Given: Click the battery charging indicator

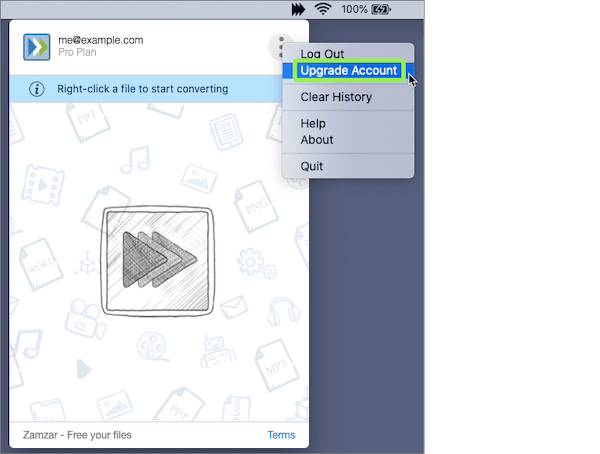Looking at the screenshot, I should click(381, 9).
